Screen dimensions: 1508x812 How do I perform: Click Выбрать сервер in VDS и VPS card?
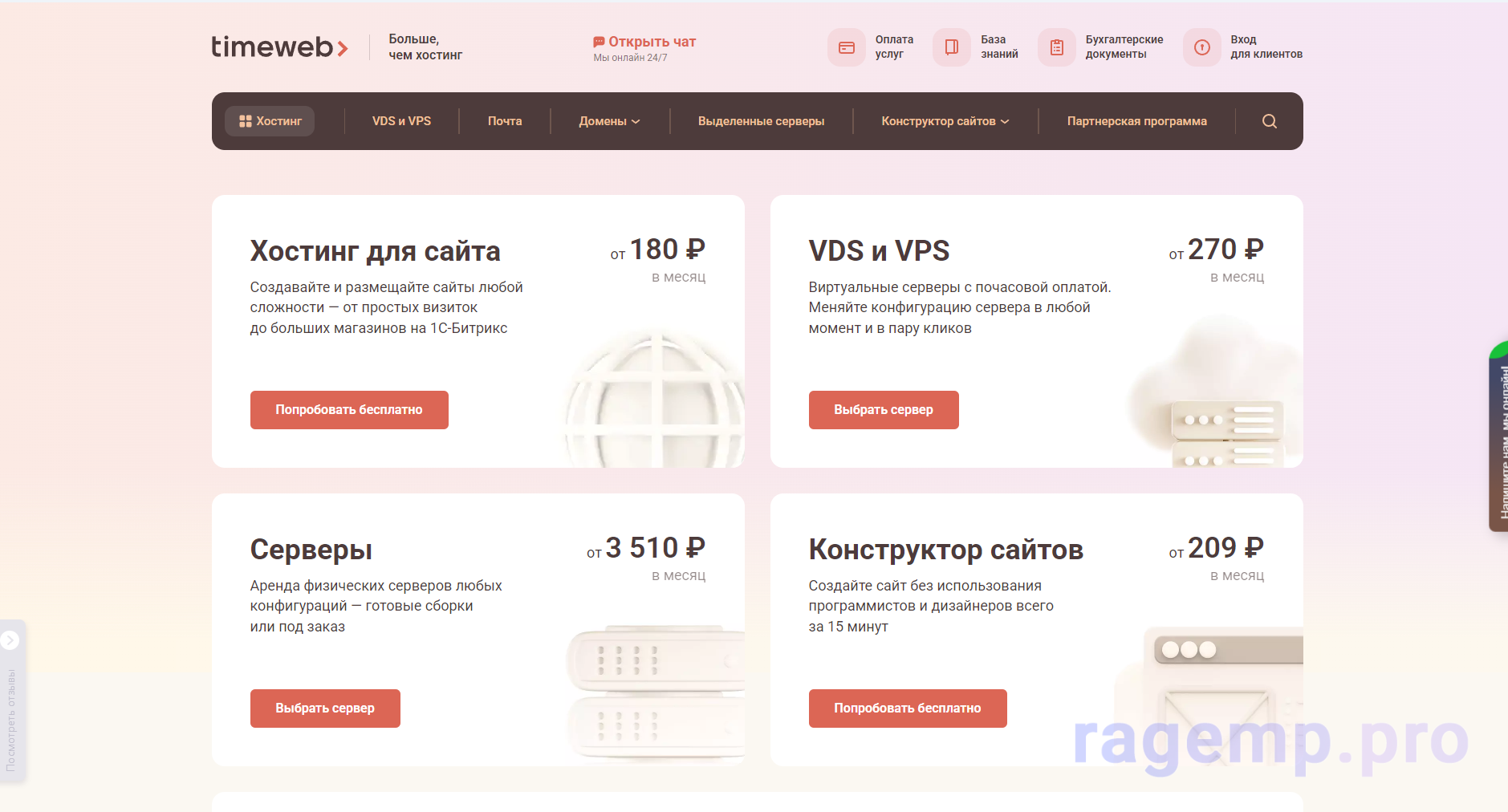point(883,410)
